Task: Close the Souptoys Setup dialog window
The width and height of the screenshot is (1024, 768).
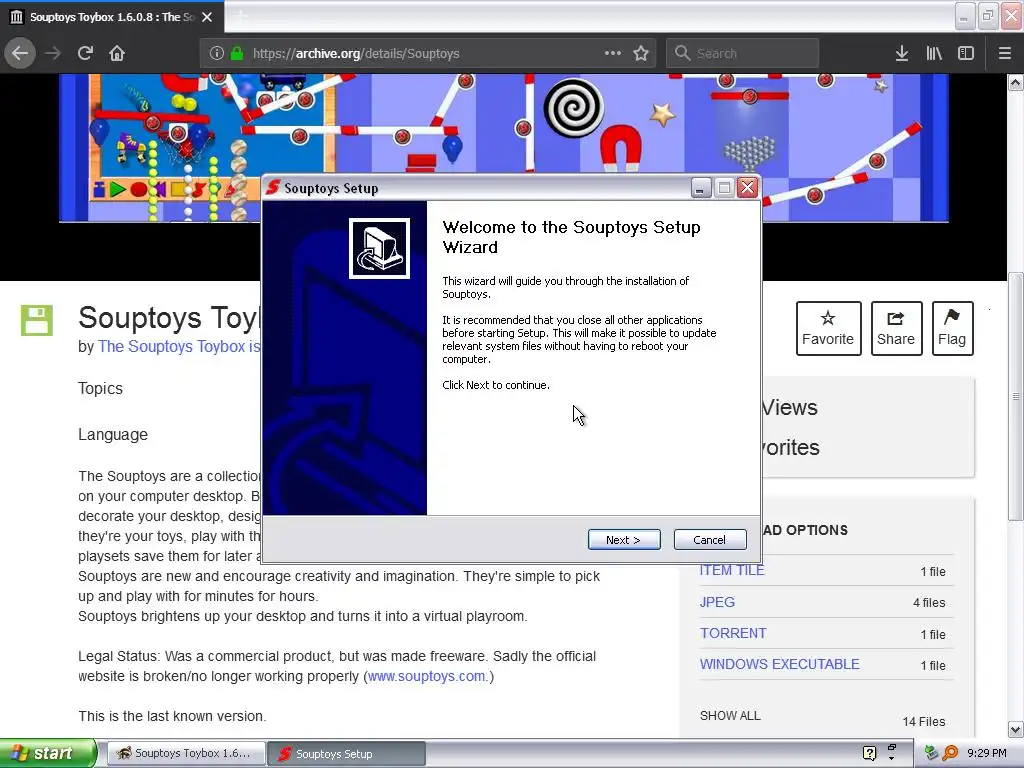Action: [747, 188]
